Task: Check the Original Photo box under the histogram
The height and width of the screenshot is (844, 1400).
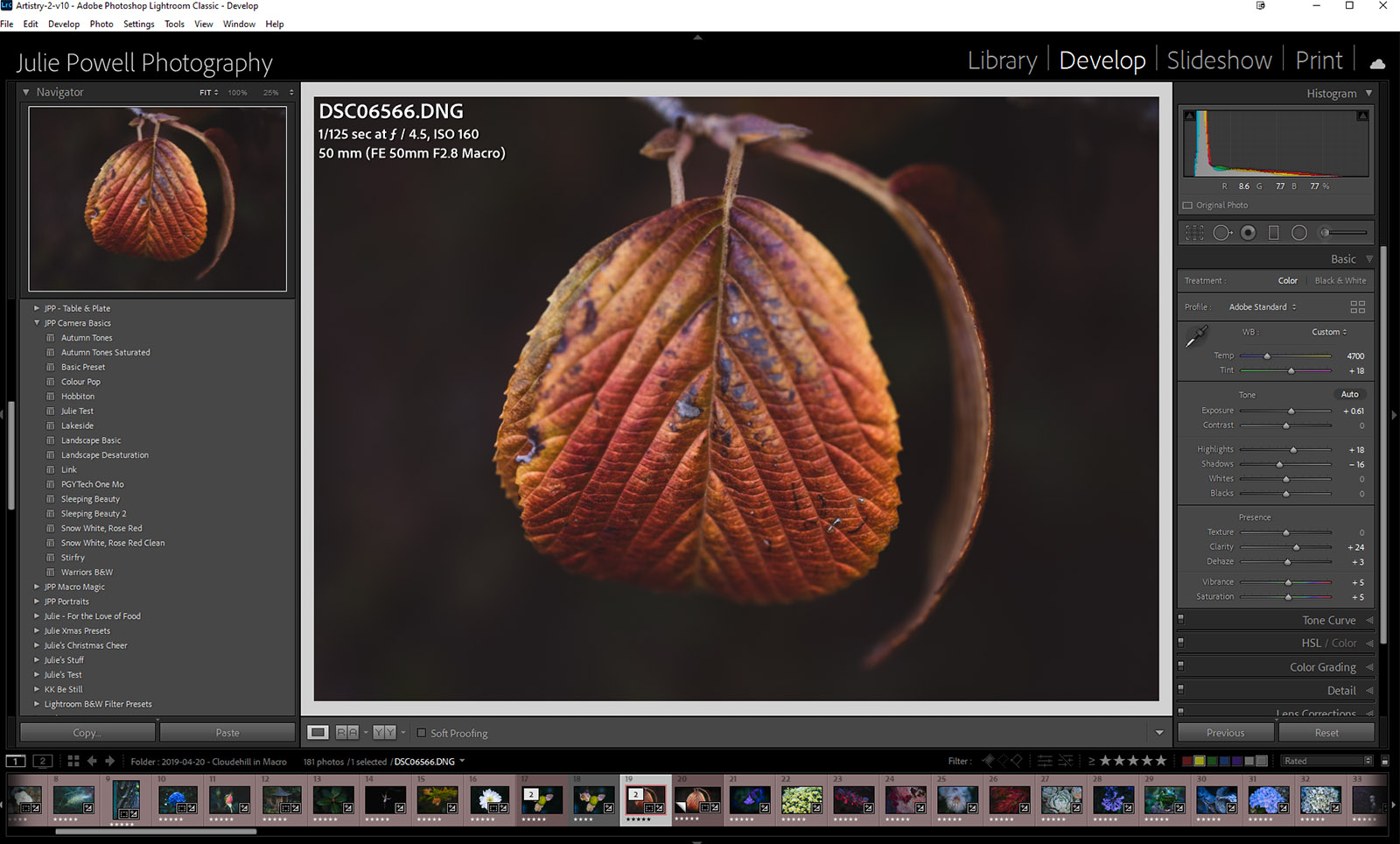Action: point(1187,206)
